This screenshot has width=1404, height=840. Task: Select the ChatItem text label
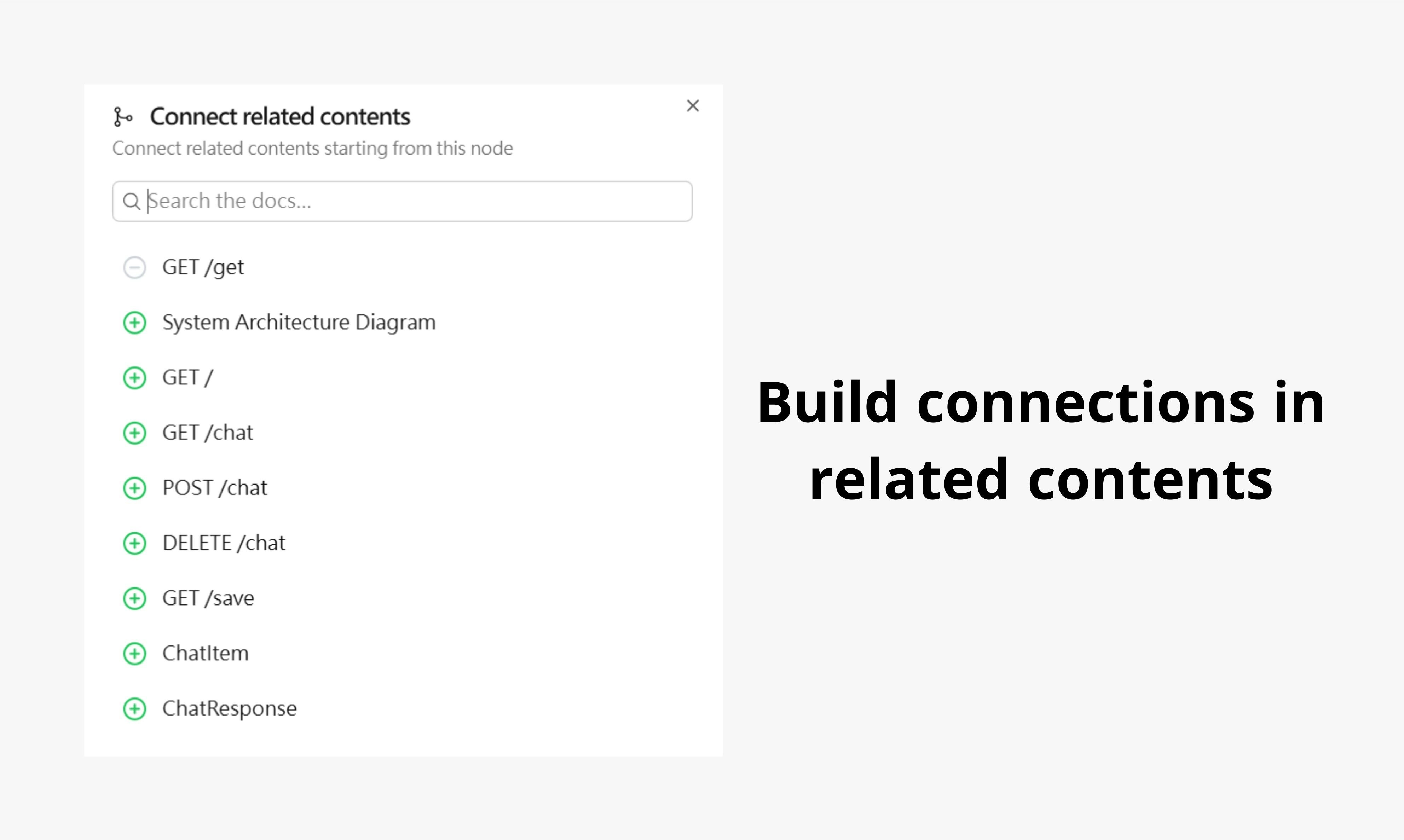(x=206, y=653)
